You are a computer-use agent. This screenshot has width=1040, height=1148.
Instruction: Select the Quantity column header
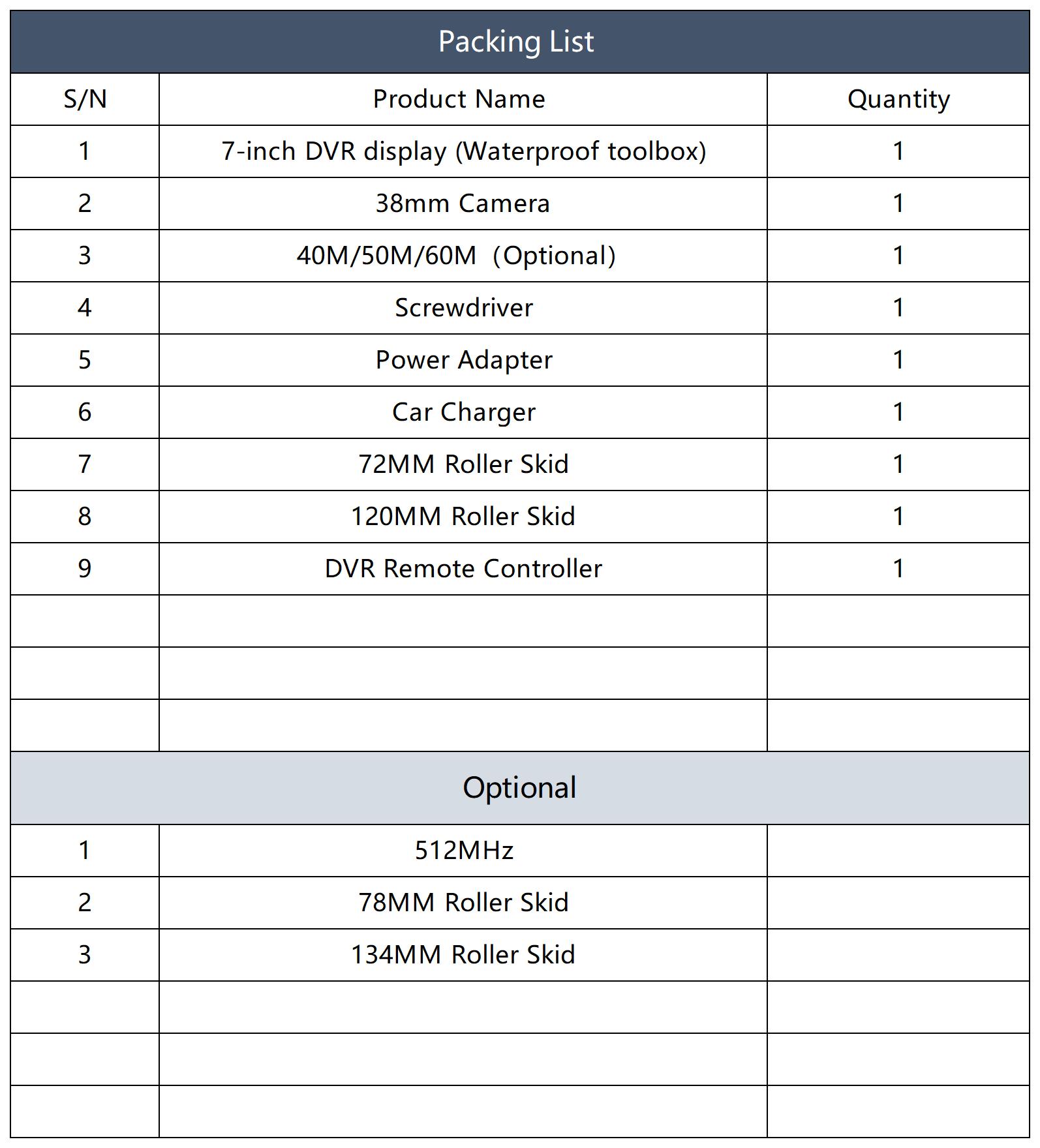pos(898,99)
